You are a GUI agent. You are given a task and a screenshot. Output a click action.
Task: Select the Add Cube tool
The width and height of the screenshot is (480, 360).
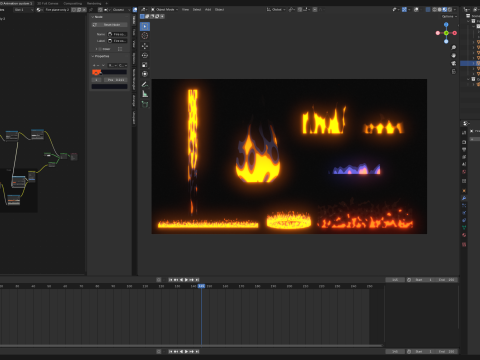(145, 104)
